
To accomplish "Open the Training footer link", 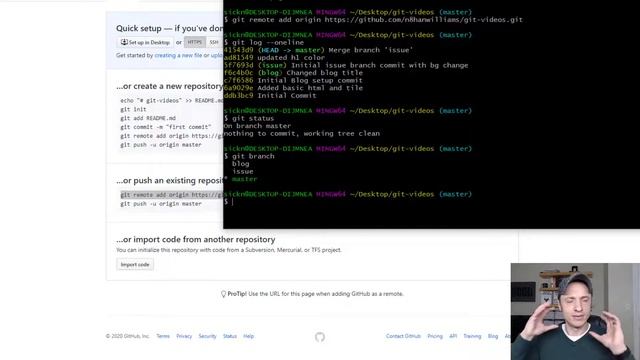I will [472, 336].
